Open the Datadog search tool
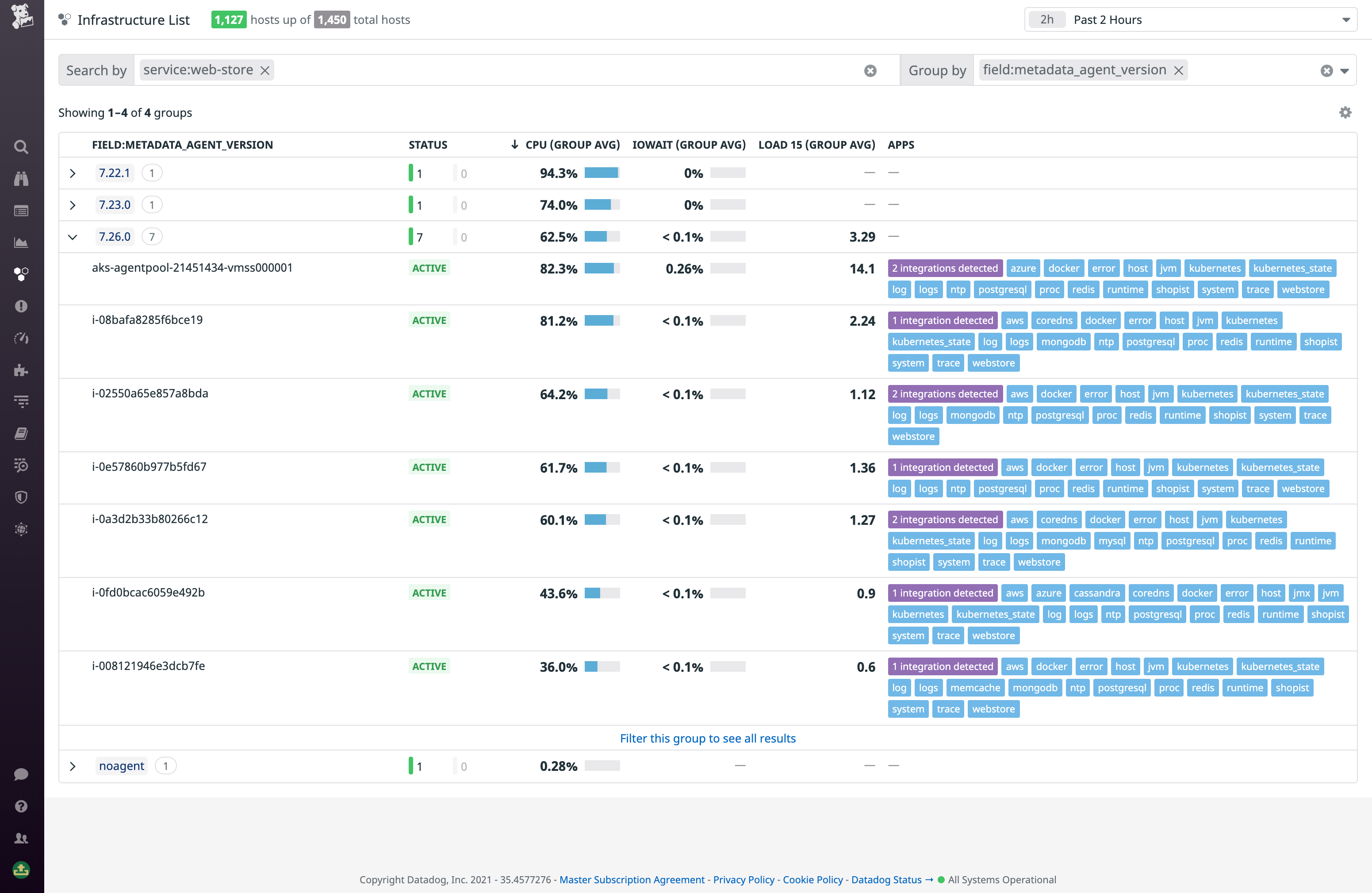 point(21,147)
